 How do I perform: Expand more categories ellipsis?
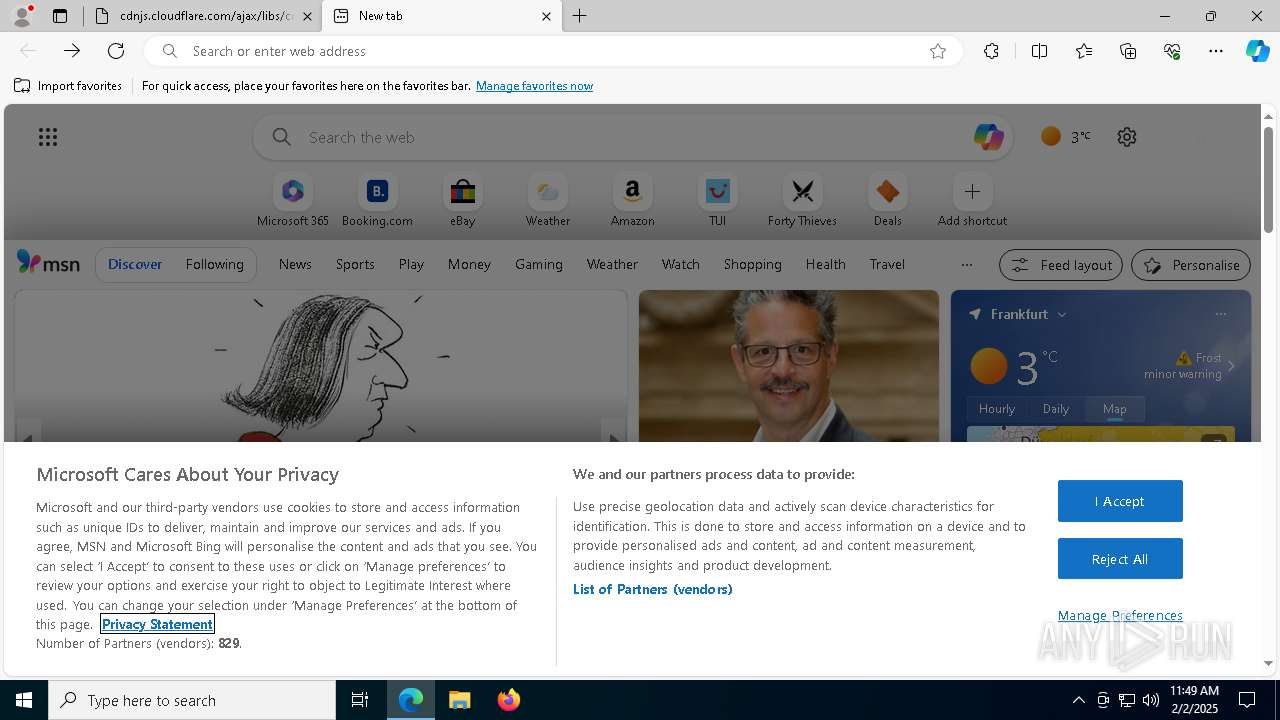click(966, 265)
